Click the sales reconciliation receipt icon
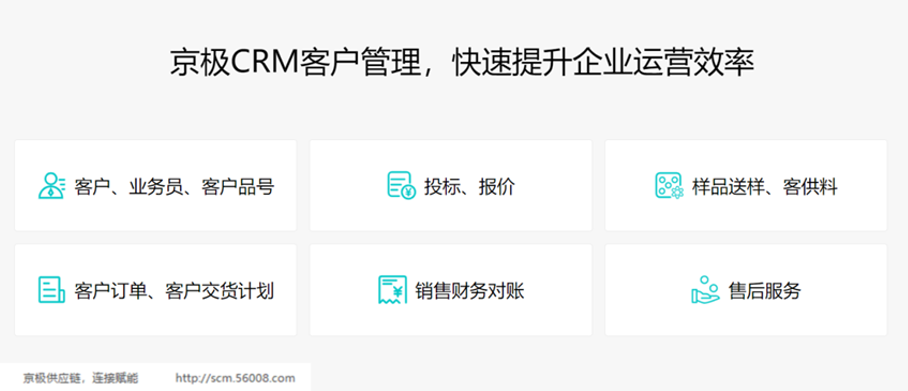 pos(392,290)
